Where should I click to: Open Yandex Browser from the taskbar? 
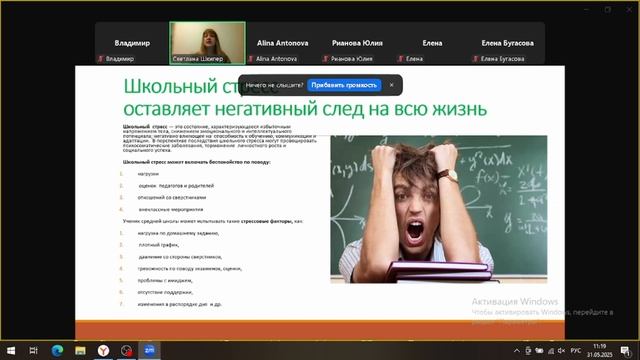pos(103,351)
